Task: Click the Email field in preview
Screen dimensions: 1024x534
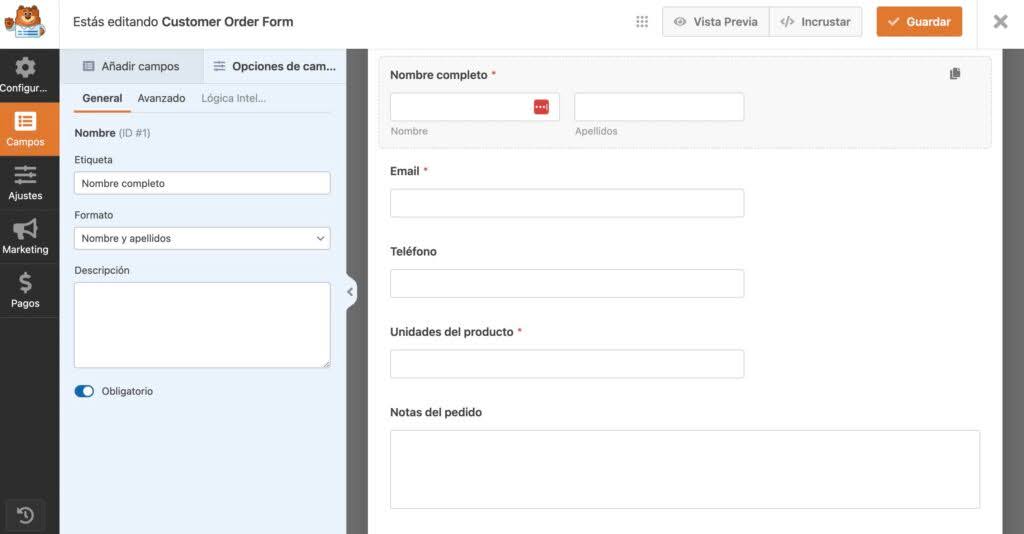Action: [567, 203]
